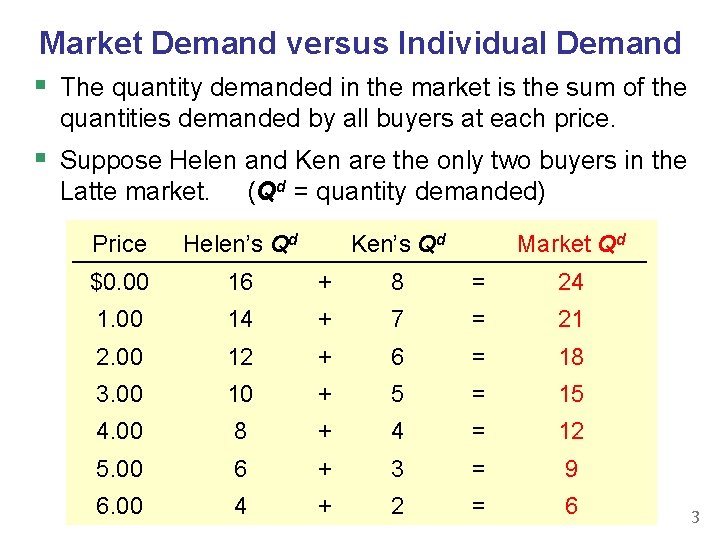Click Ken's quantity of 5
Viewport: 720px width, 540px height.
coord(397,394)
